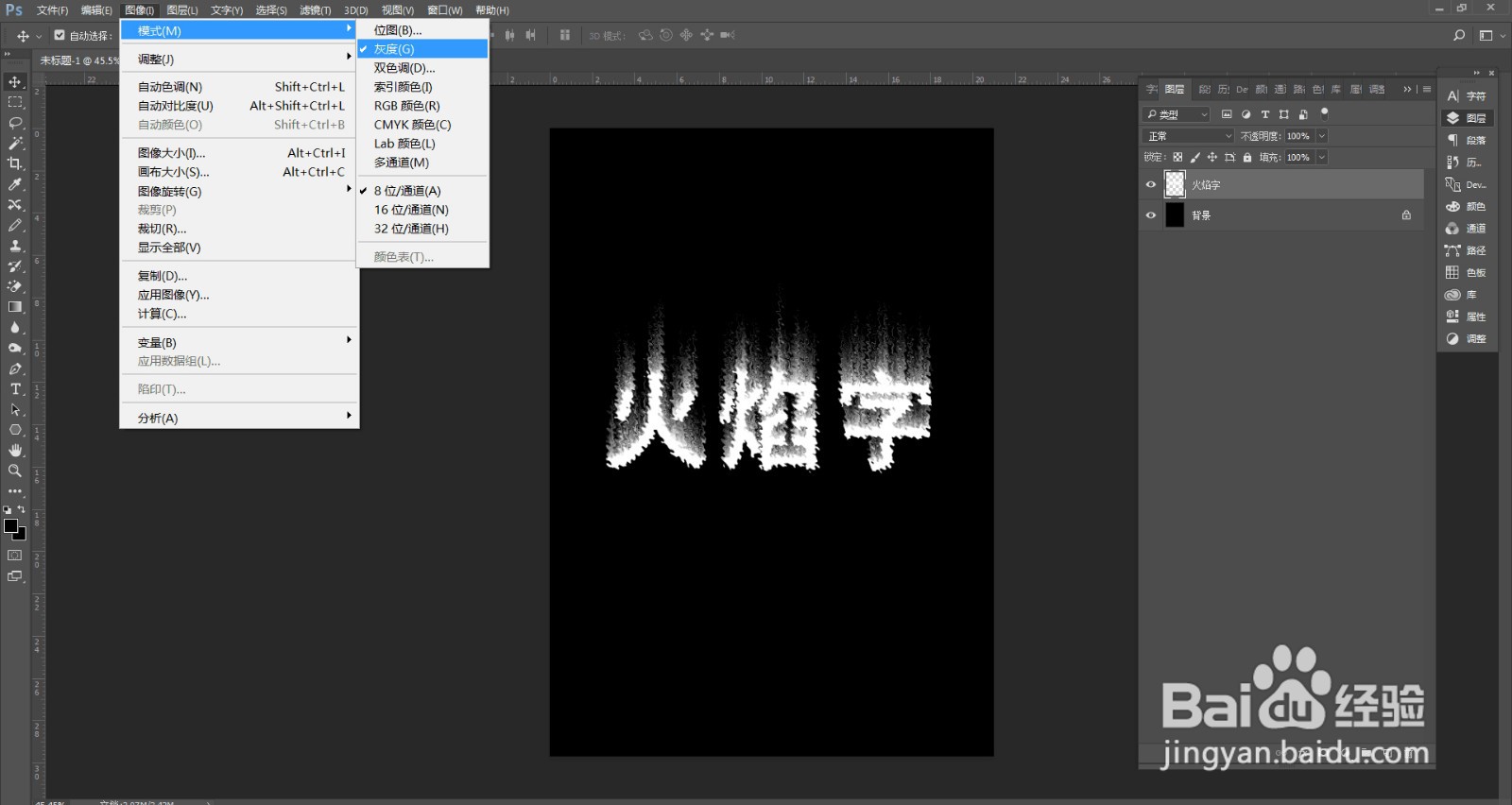Open the layers panel options menu
The width and height of the screenshot is (1512, 805).
(x=1427, y=89)
